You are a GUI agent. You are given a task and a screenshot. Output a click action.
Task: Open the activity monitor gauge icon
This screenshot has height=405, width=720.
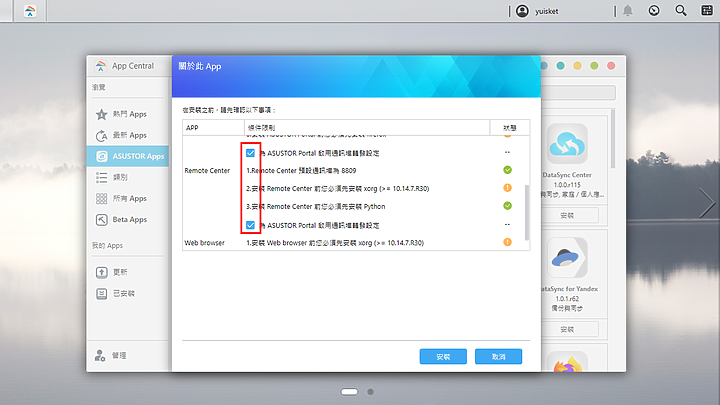[654, 11]
